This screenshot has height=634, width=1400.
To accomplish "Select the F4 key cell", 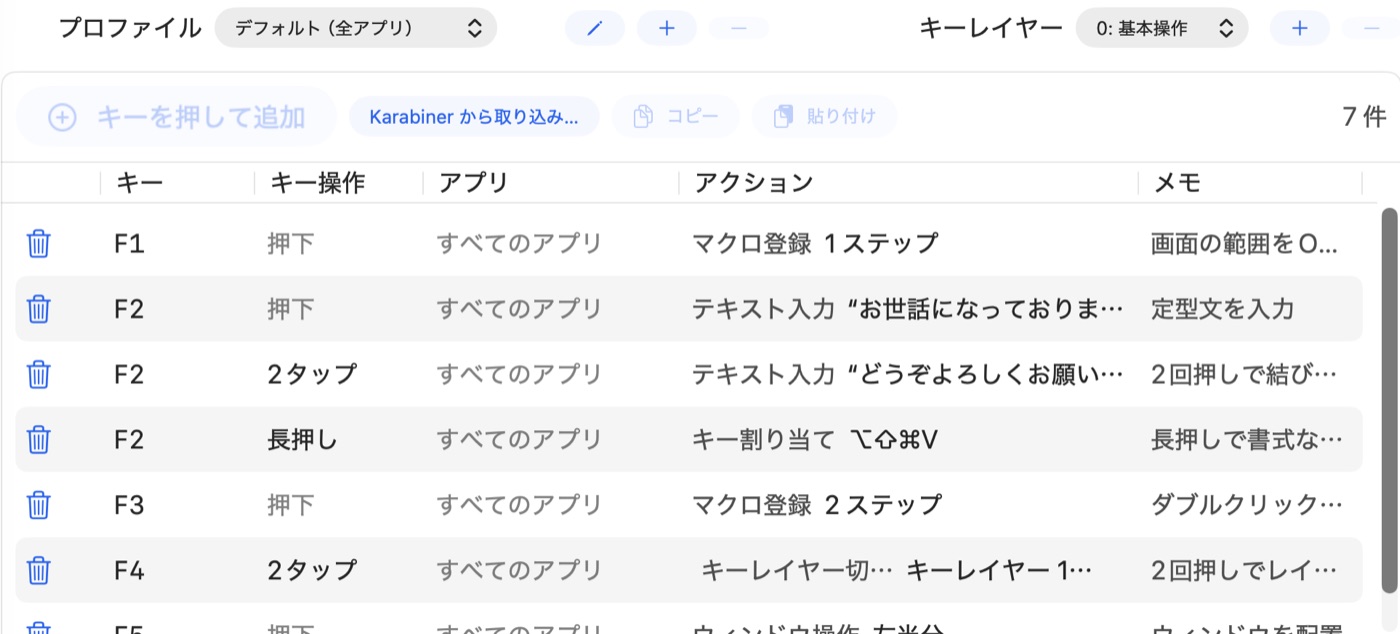I will pyautogui.click(x=130, y=571).
